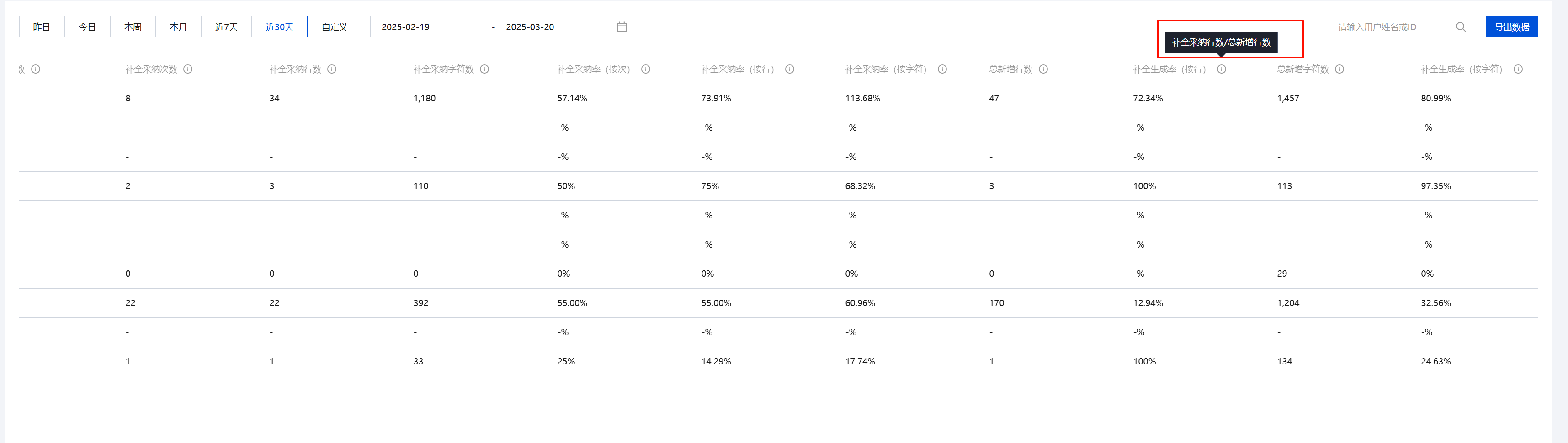Click info icon beside 总新增行数 header
1568x443 pixels.
tap(1043, 69)
